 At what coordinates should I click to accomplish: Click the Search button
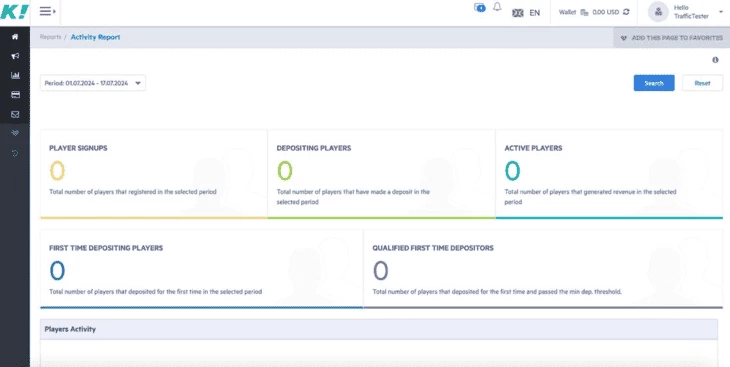coord(654,83)
